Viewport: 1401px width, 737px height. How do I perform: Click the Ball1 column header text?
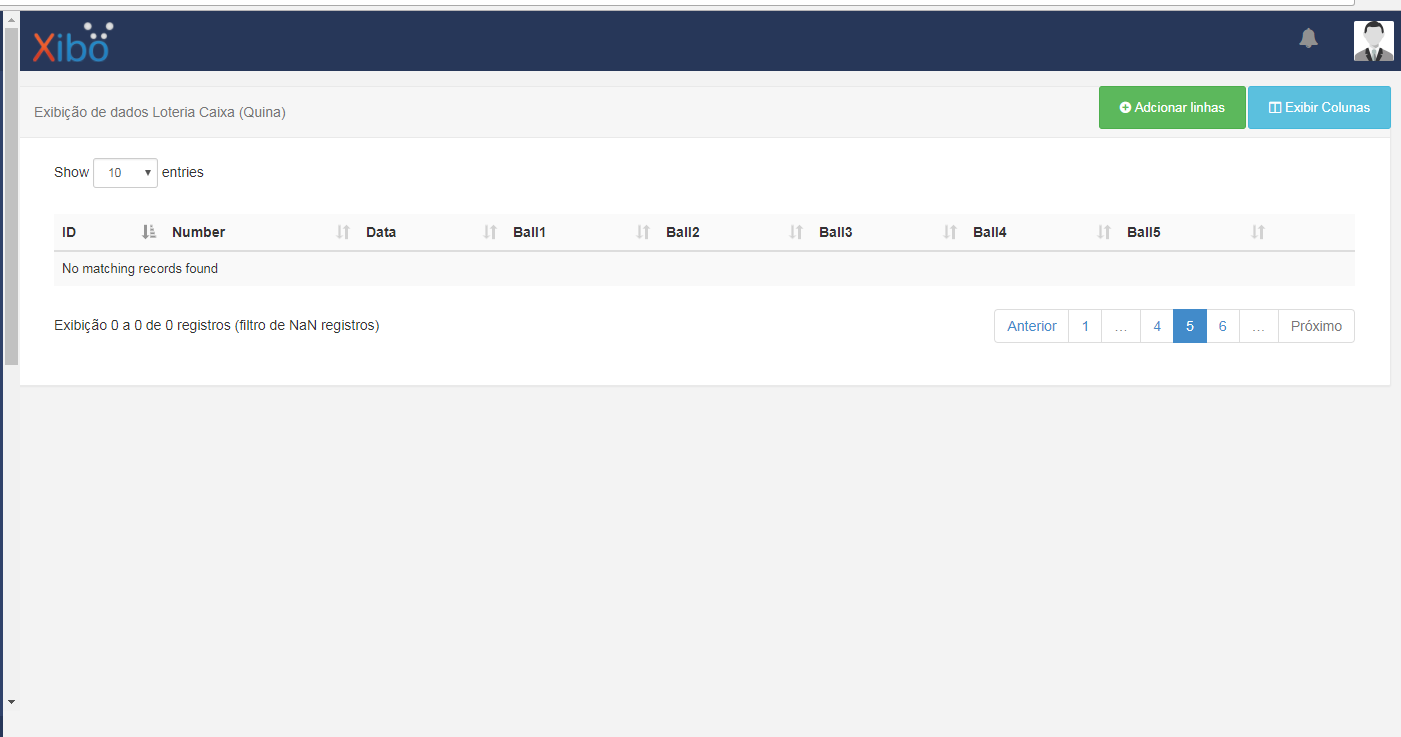529,232
